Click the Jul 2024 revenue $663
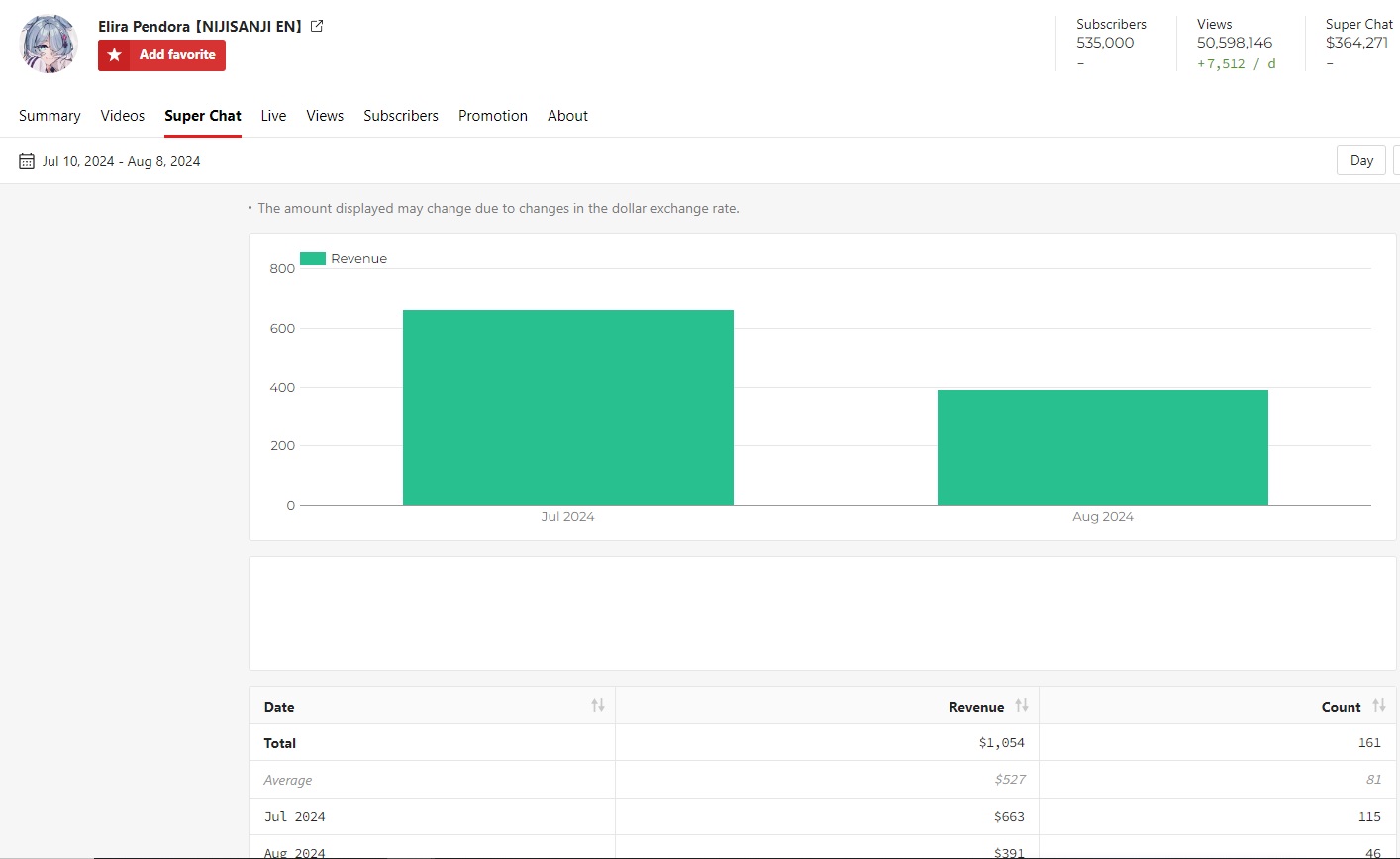This screenshot has height=859, width=1400. tap(1010, 817)
